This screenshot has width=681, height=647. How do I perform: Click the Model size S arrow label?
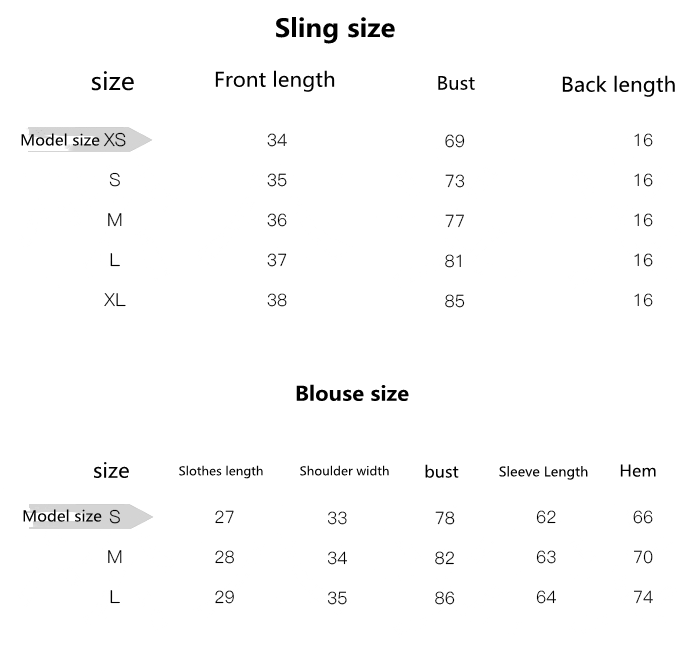pyautogui.click(x=85, y=516)
